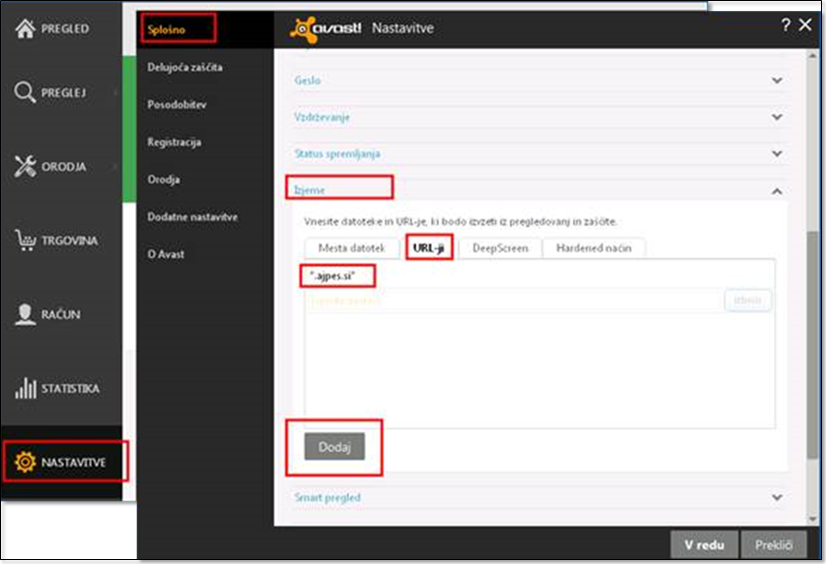Screen dimensions: 826x564
Task: Switch to the URL-ji tab
Action: (x=429, y=248)
